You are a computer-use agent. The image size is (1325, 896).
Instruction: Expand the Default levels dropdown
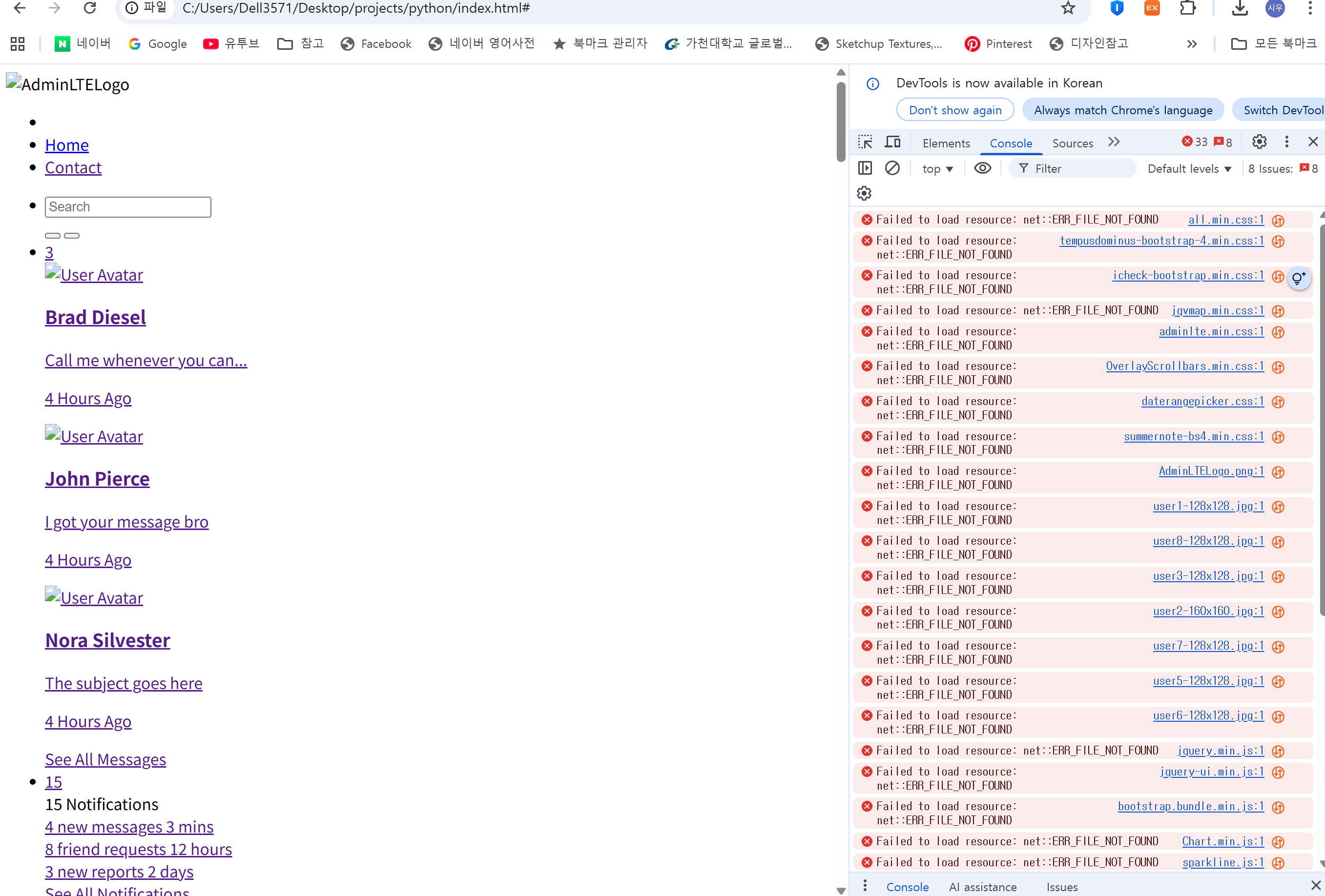click(x=1189, y=169)
